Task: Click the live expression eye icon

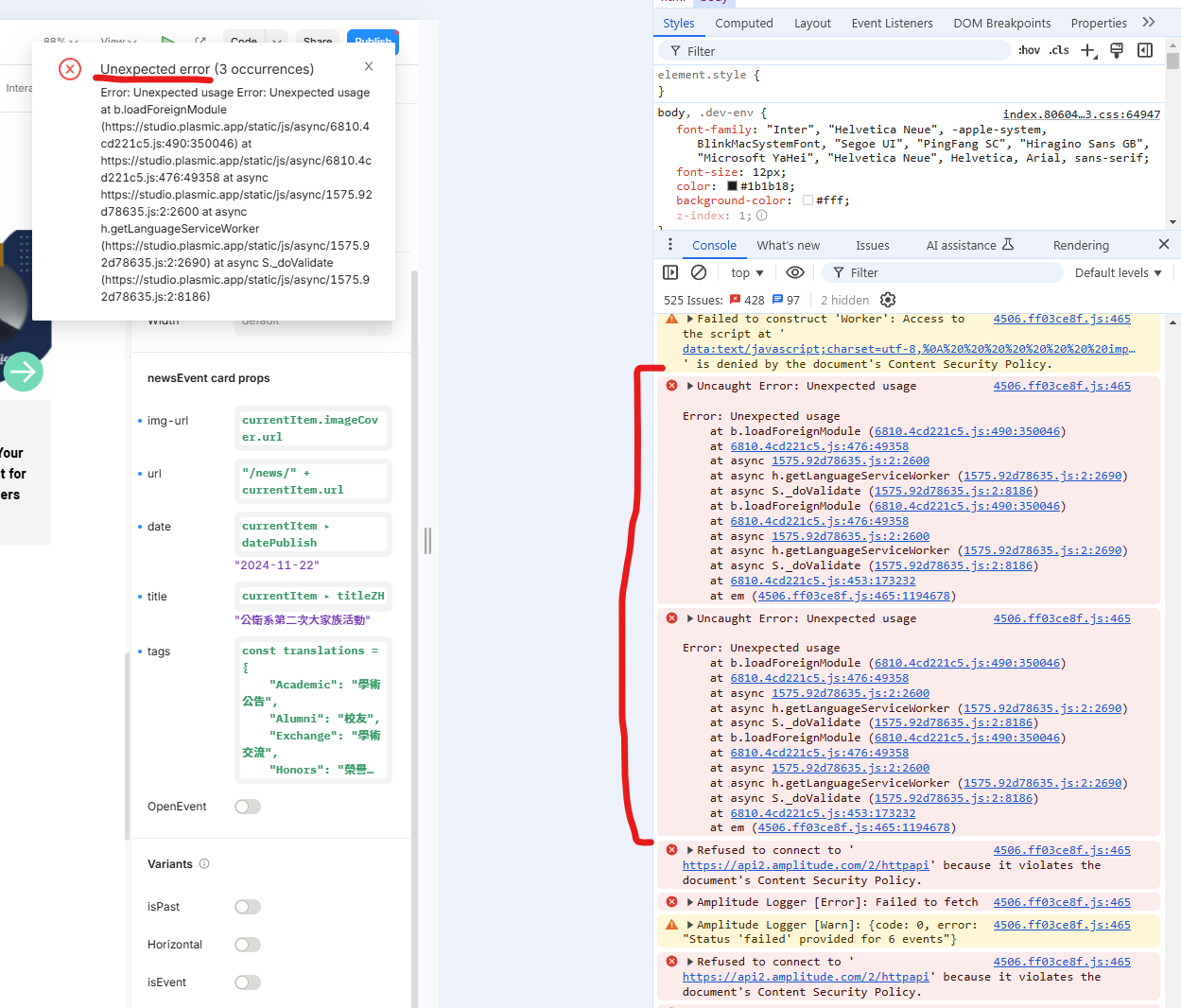Action: point(795,272)
